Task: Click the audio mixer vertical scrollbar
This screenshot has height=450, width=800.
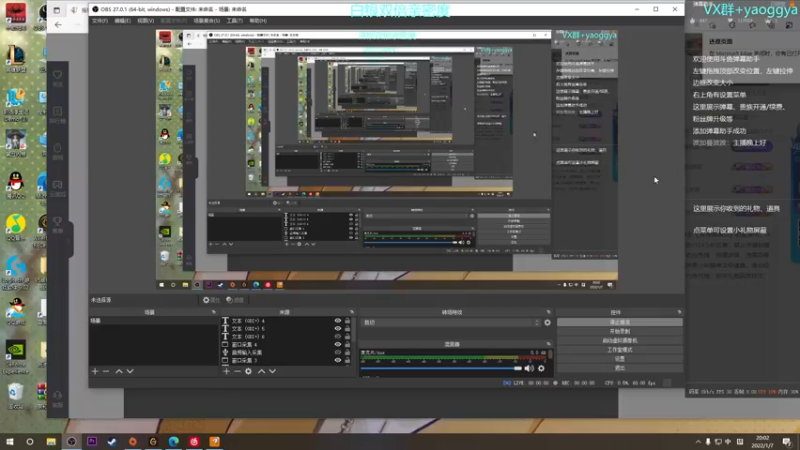Action: (x=550, y=355)
